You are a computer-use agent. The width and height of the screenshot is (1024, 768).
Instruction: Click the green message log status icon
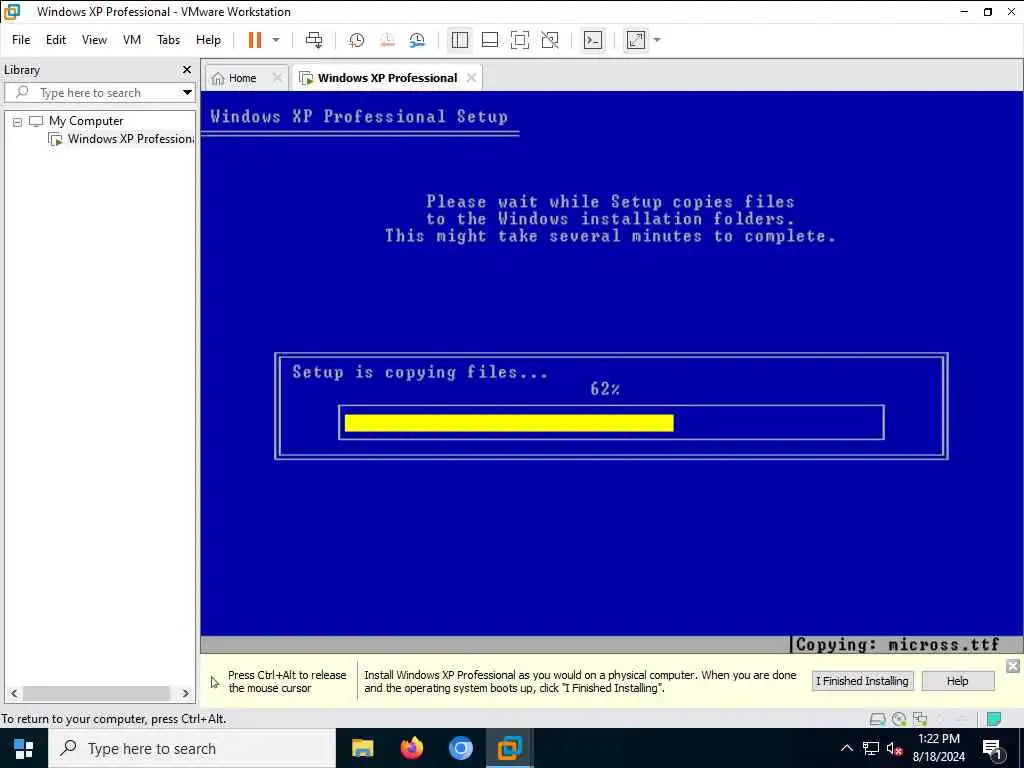tap(994, 719)
